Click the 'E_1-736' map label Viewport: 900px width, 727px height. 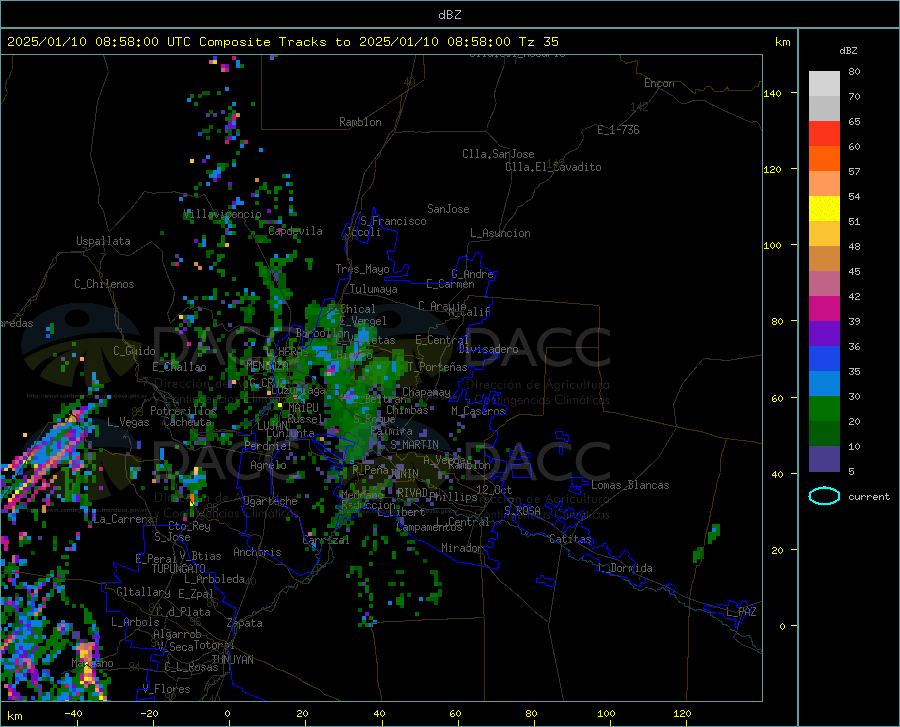click(618, 130)
